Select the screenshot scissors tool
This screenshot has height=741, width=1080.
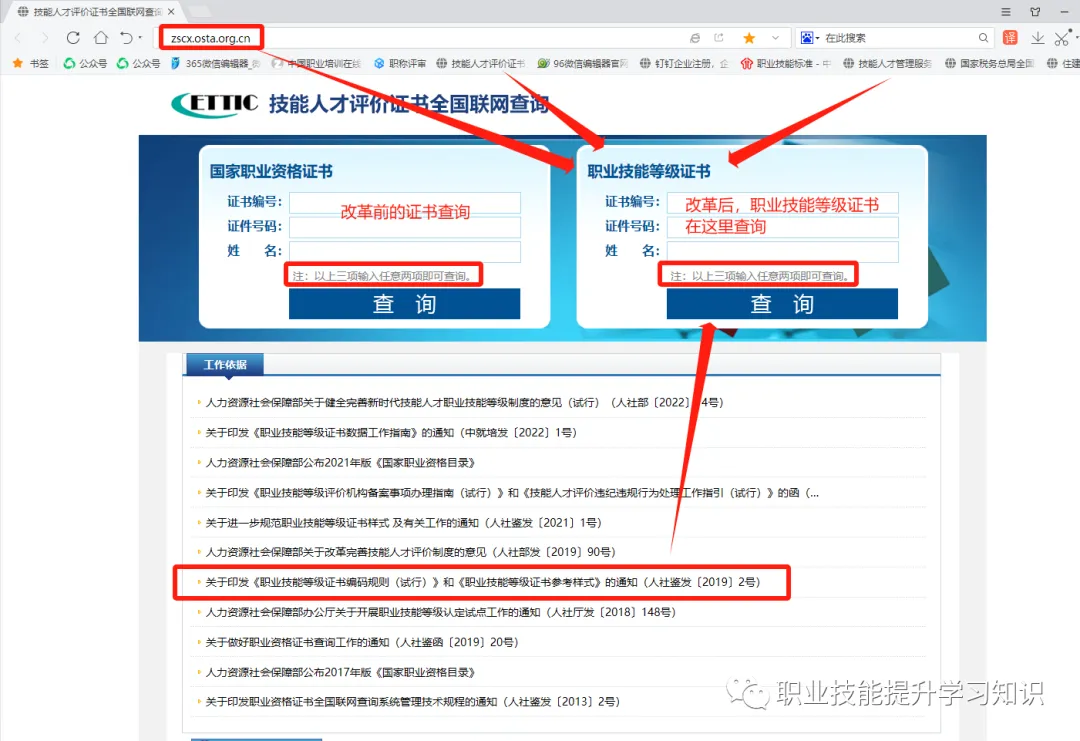point(1062,38)
